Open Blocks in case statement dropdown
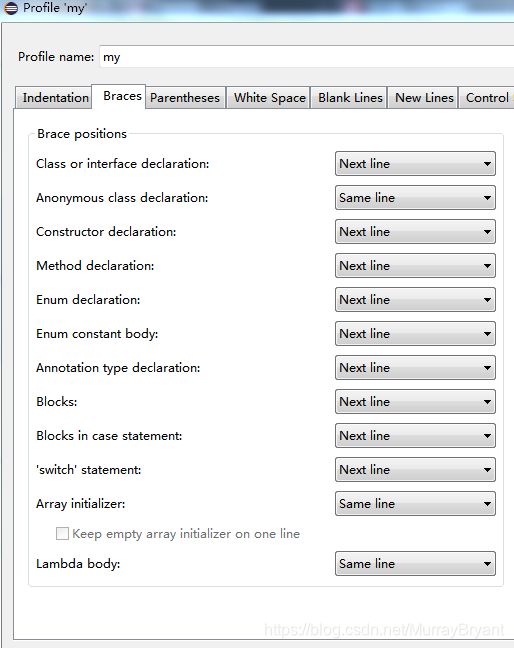 pos(415,436)
